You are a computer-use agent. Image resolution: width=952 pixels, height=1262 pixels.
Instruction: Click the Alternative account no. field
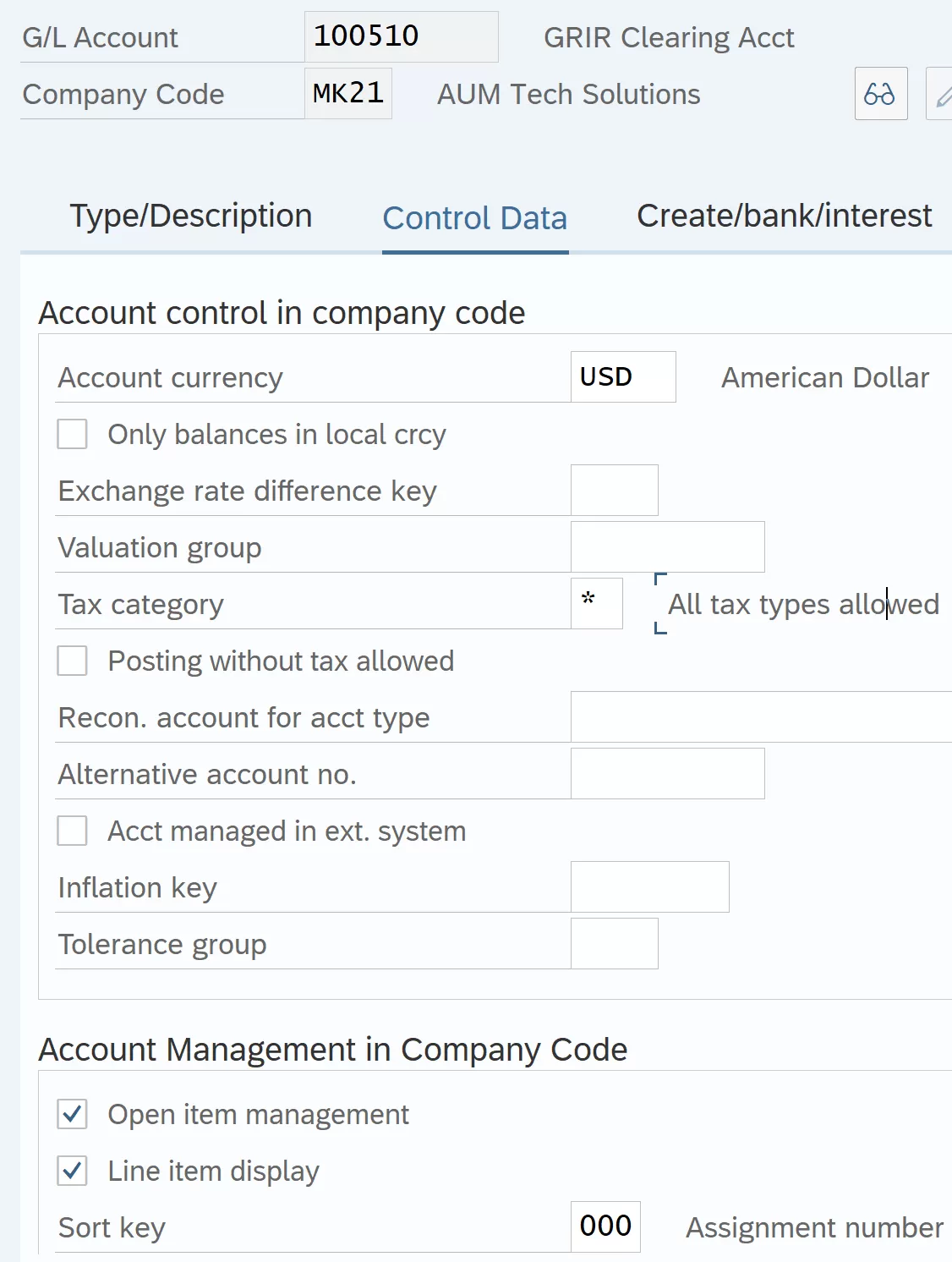668,773
